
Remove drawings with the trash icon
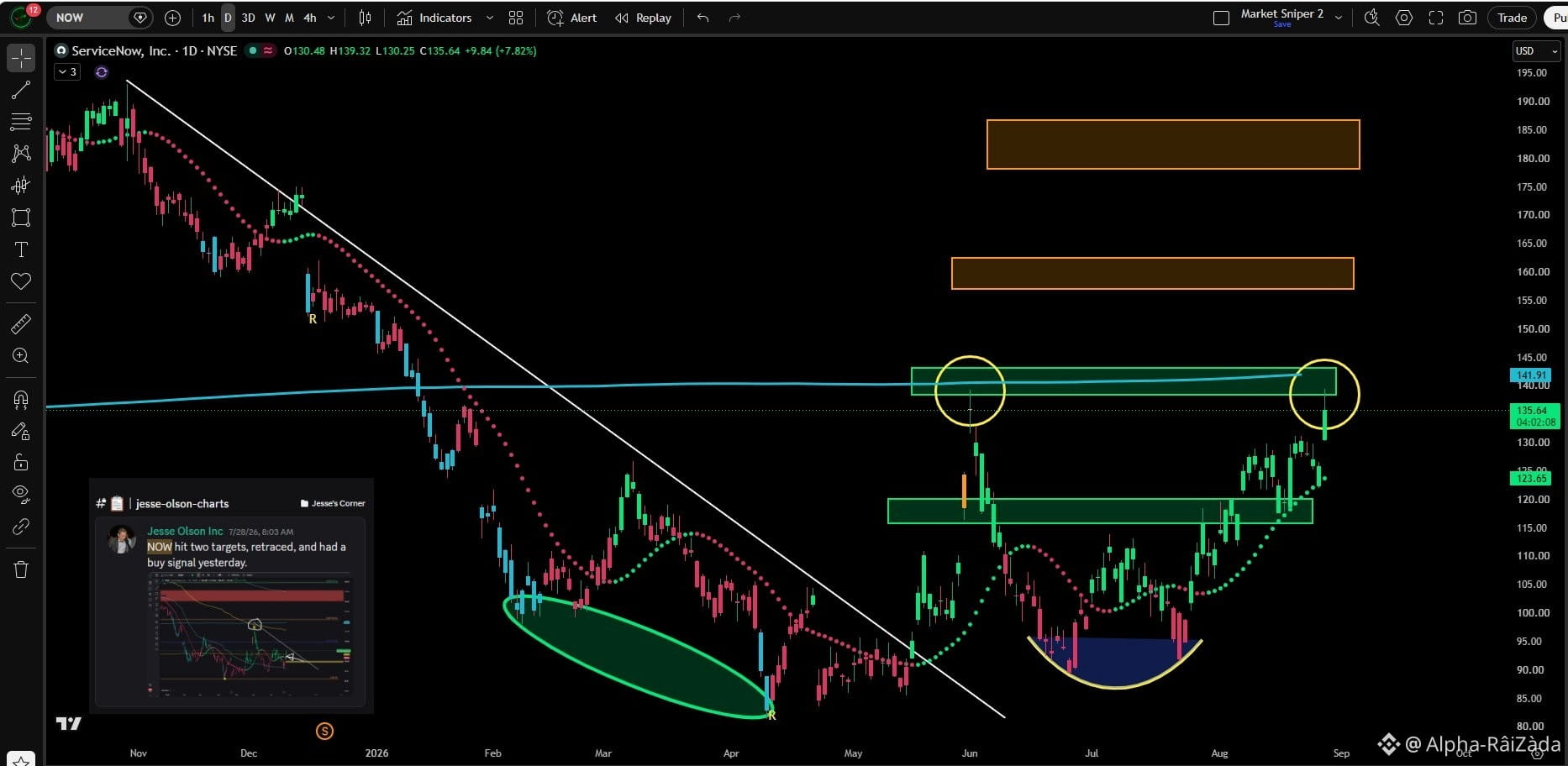(x=21, y=569)
